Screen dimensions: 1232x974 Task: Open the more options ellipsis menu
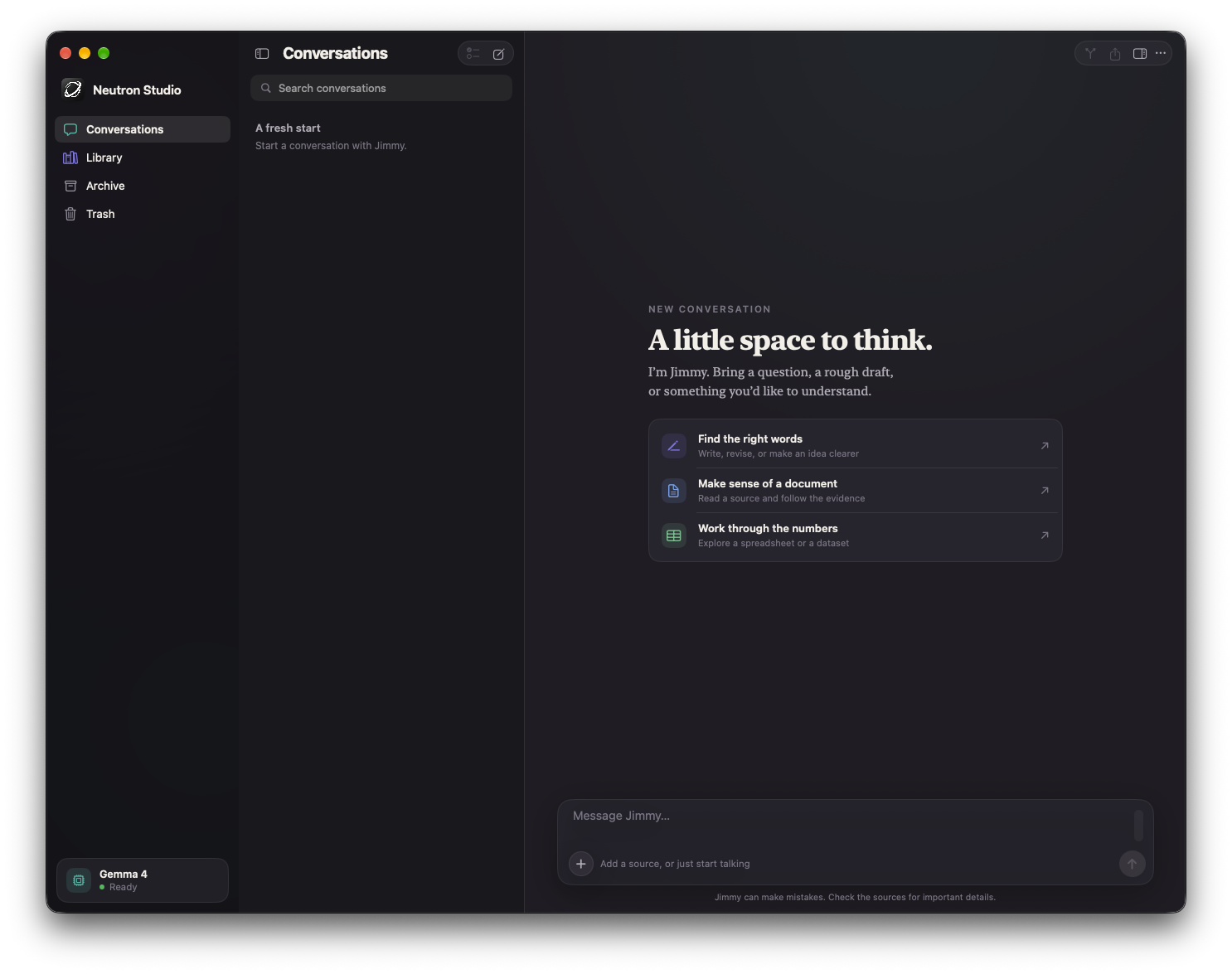[x=1161, y=54]
